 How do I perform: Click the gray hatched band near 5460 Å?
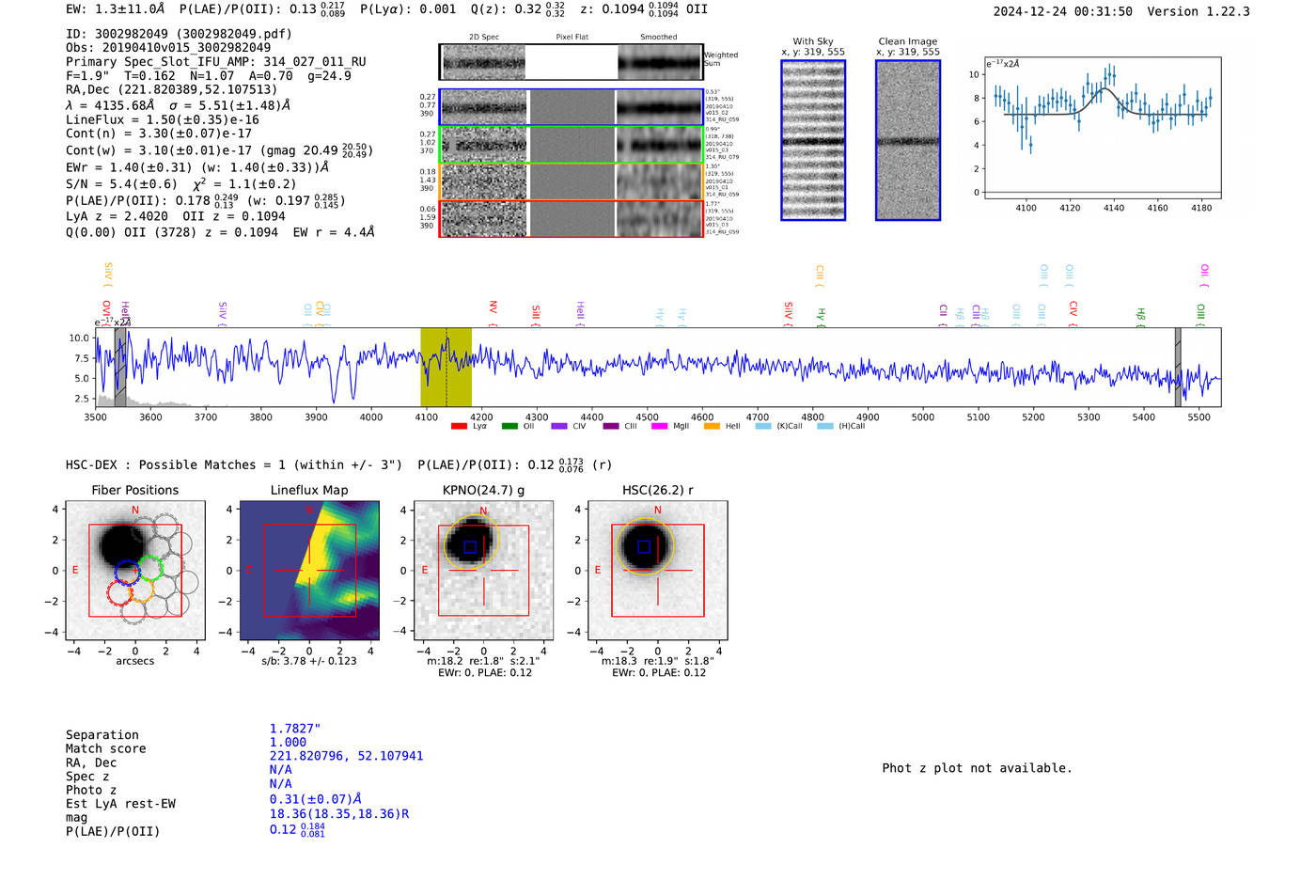coord(1178,368)
